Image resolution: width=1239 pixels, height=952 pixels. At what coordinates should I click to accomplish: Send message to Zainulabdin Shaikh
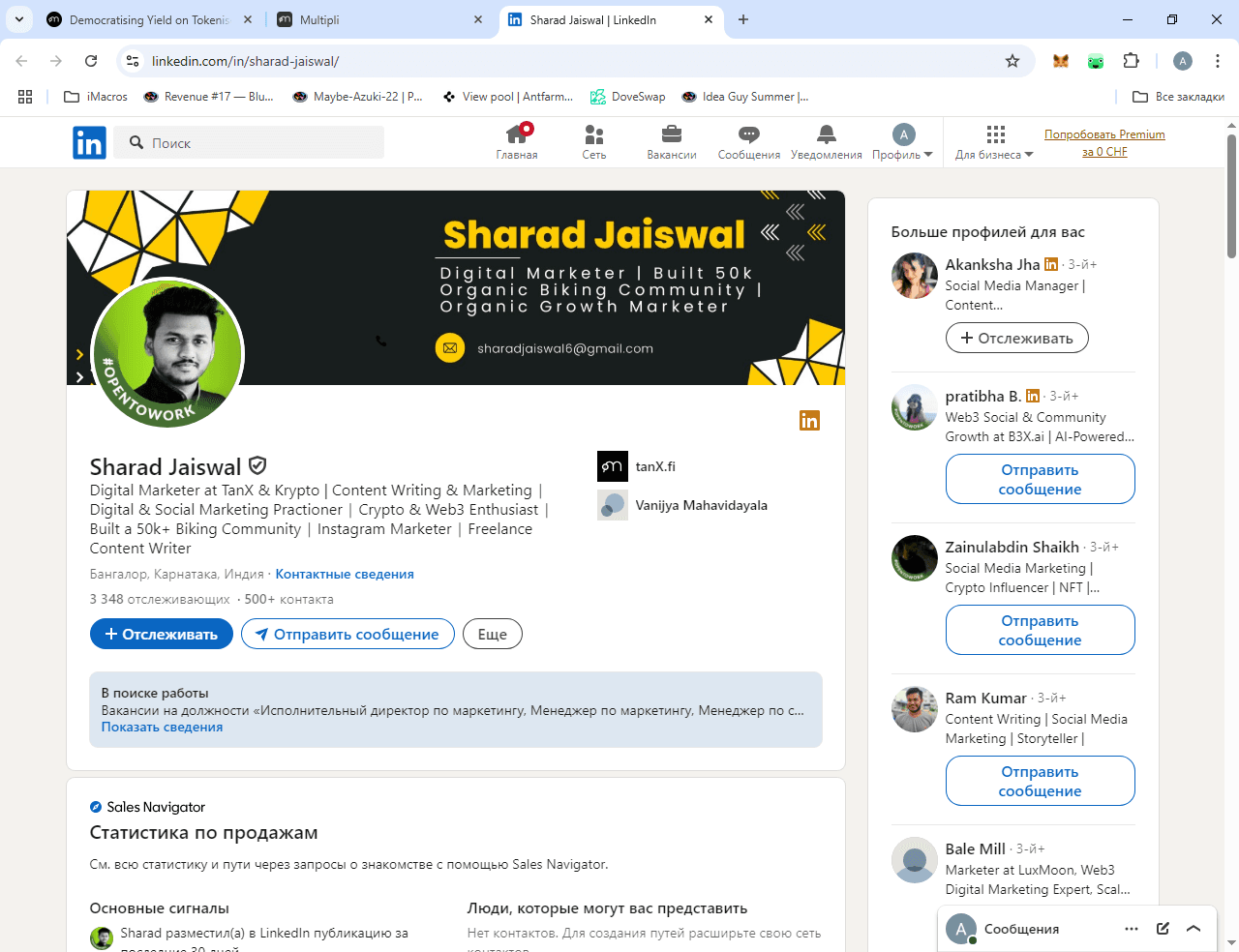(x=1040, y=630)
